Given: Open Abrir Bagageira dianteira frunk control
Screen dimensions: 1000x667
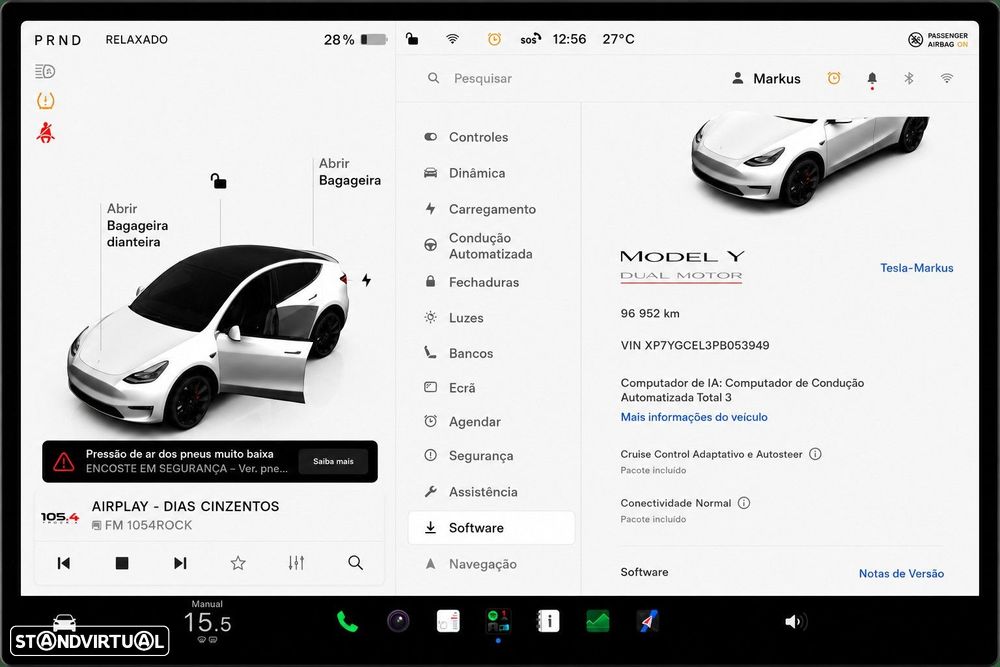Looking at the screenshot, I should 137,225.
